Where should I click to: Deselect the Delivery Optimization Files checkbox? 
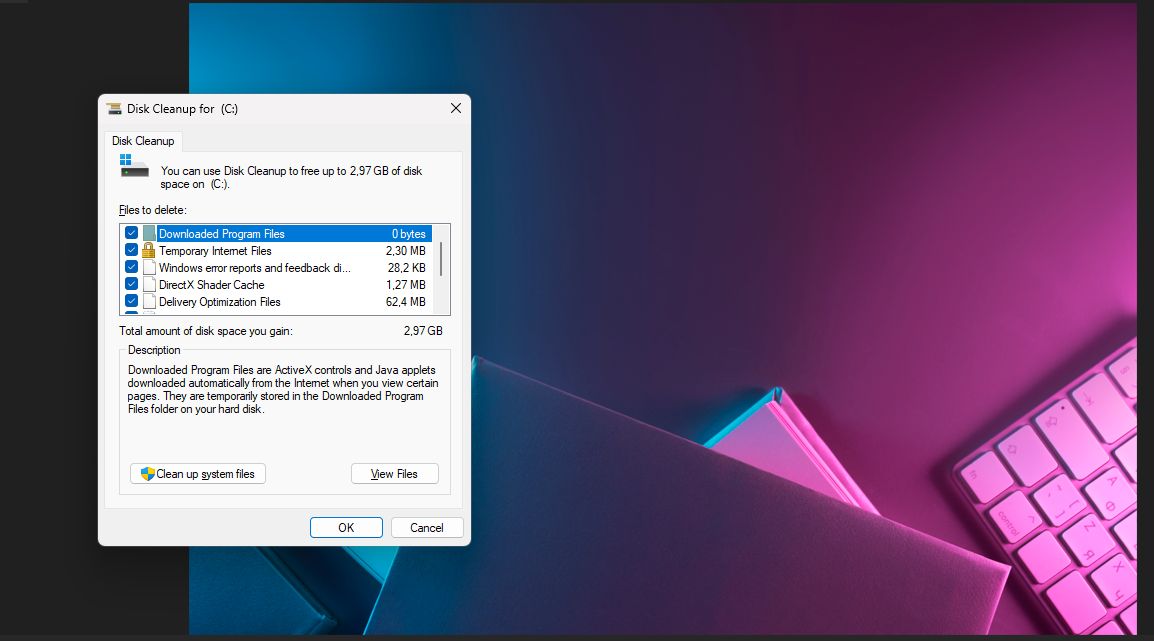click(131, 302)
